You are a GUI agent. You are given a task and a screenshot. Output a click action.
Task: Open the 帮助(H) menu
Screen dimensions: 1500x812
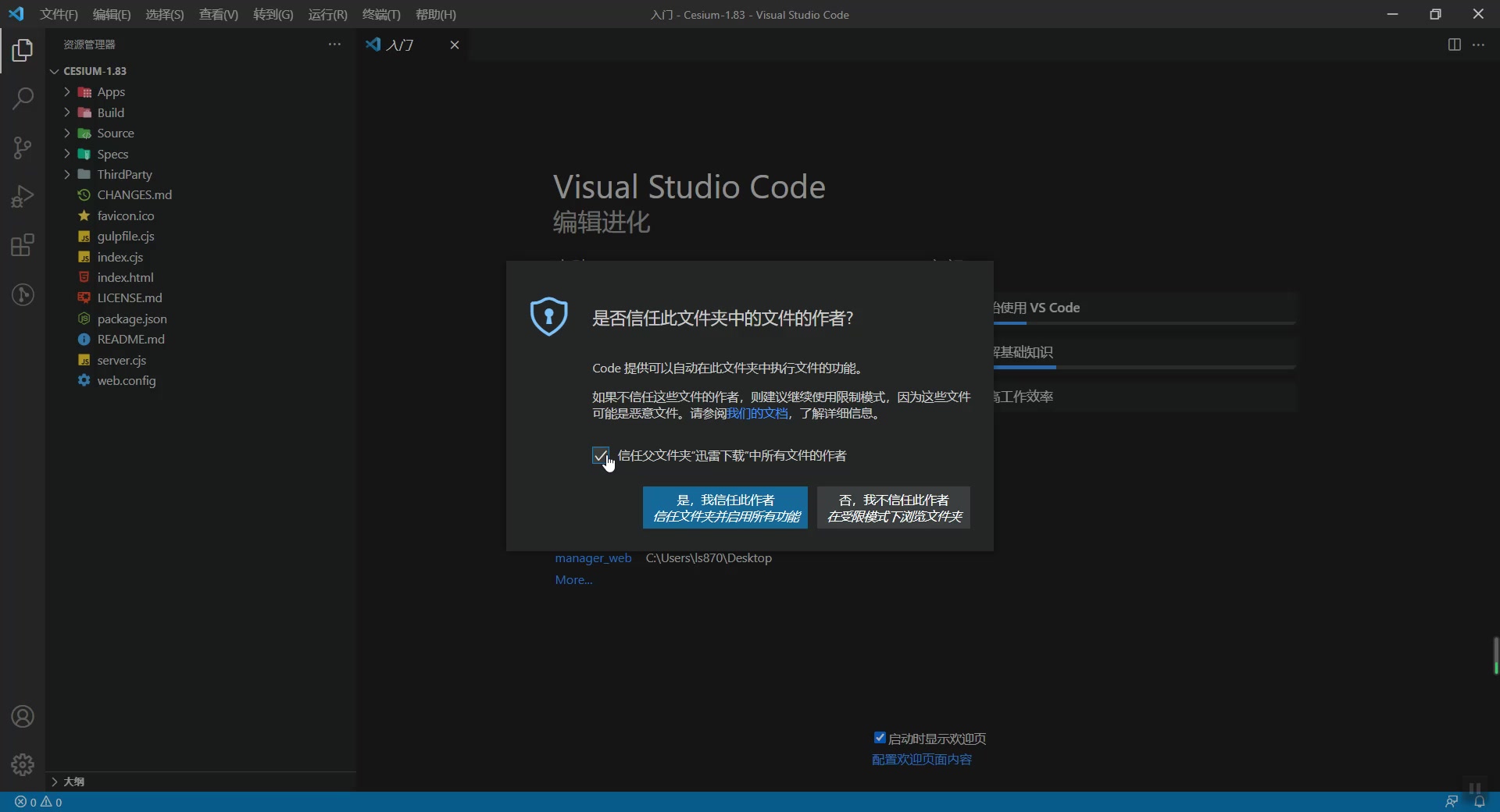(436, 14)
